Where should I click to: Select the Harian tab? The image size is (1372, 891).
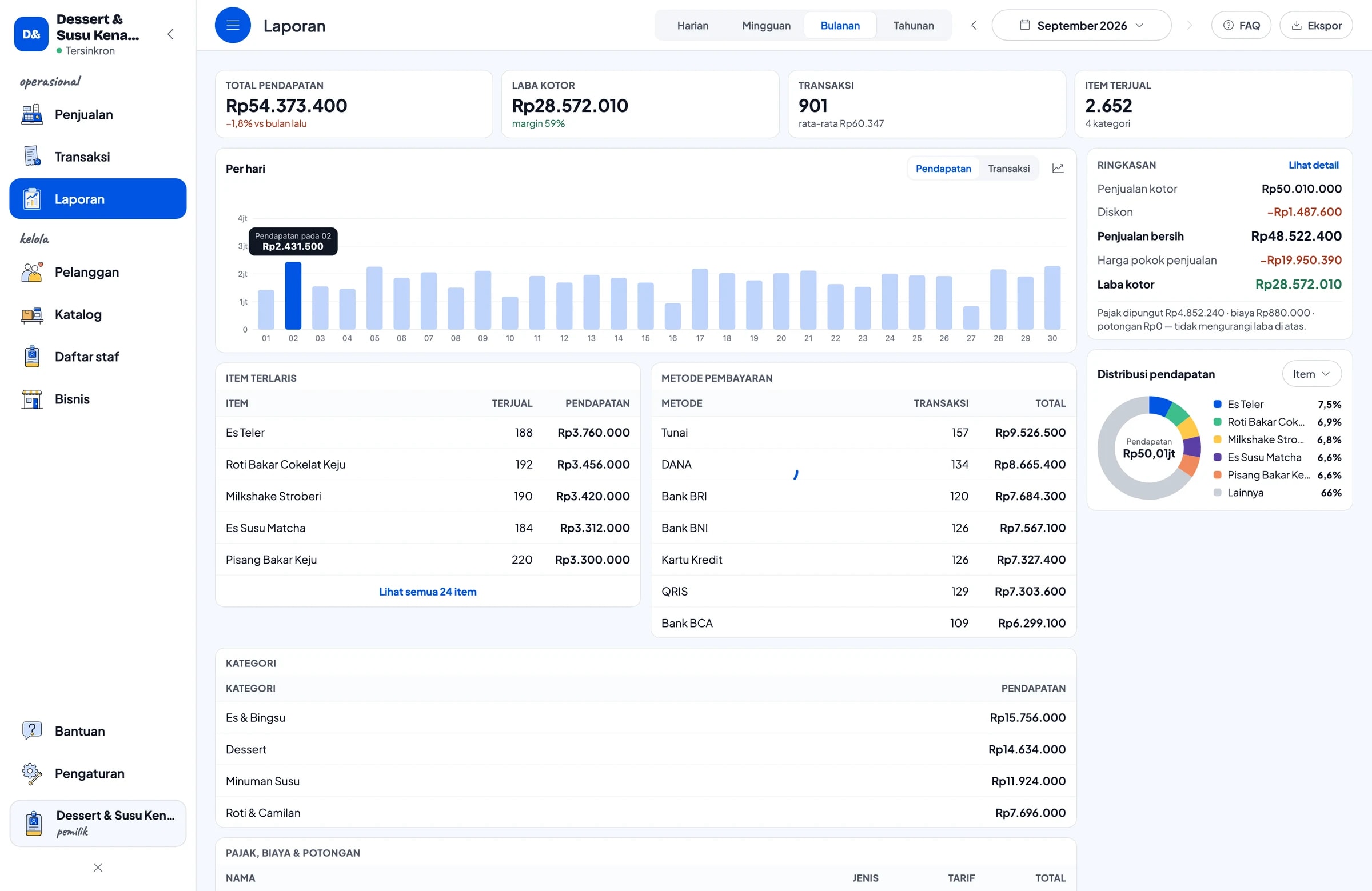pyautogui.click(x=693, y=25)
